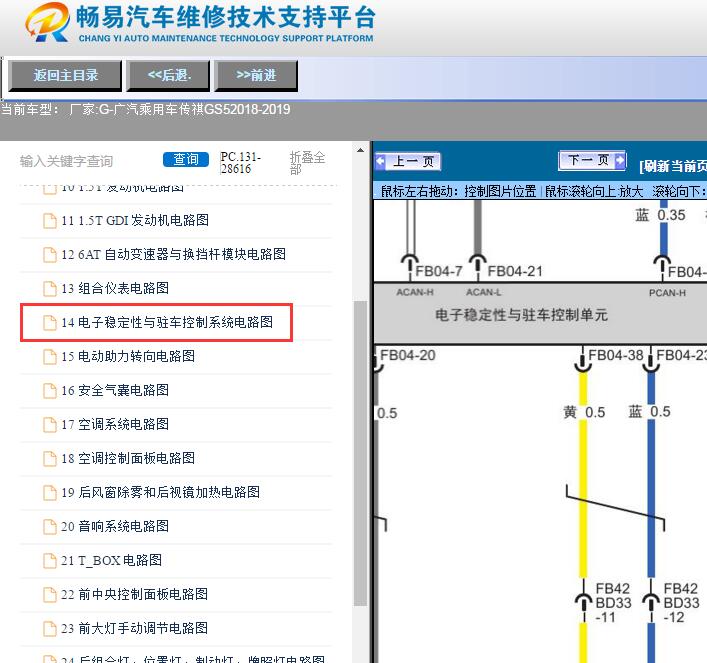Screen dimensions: 707x663
Task: Open 21 T_BOX 电路图
Action: pyautogui.click(x=111, y=560)
